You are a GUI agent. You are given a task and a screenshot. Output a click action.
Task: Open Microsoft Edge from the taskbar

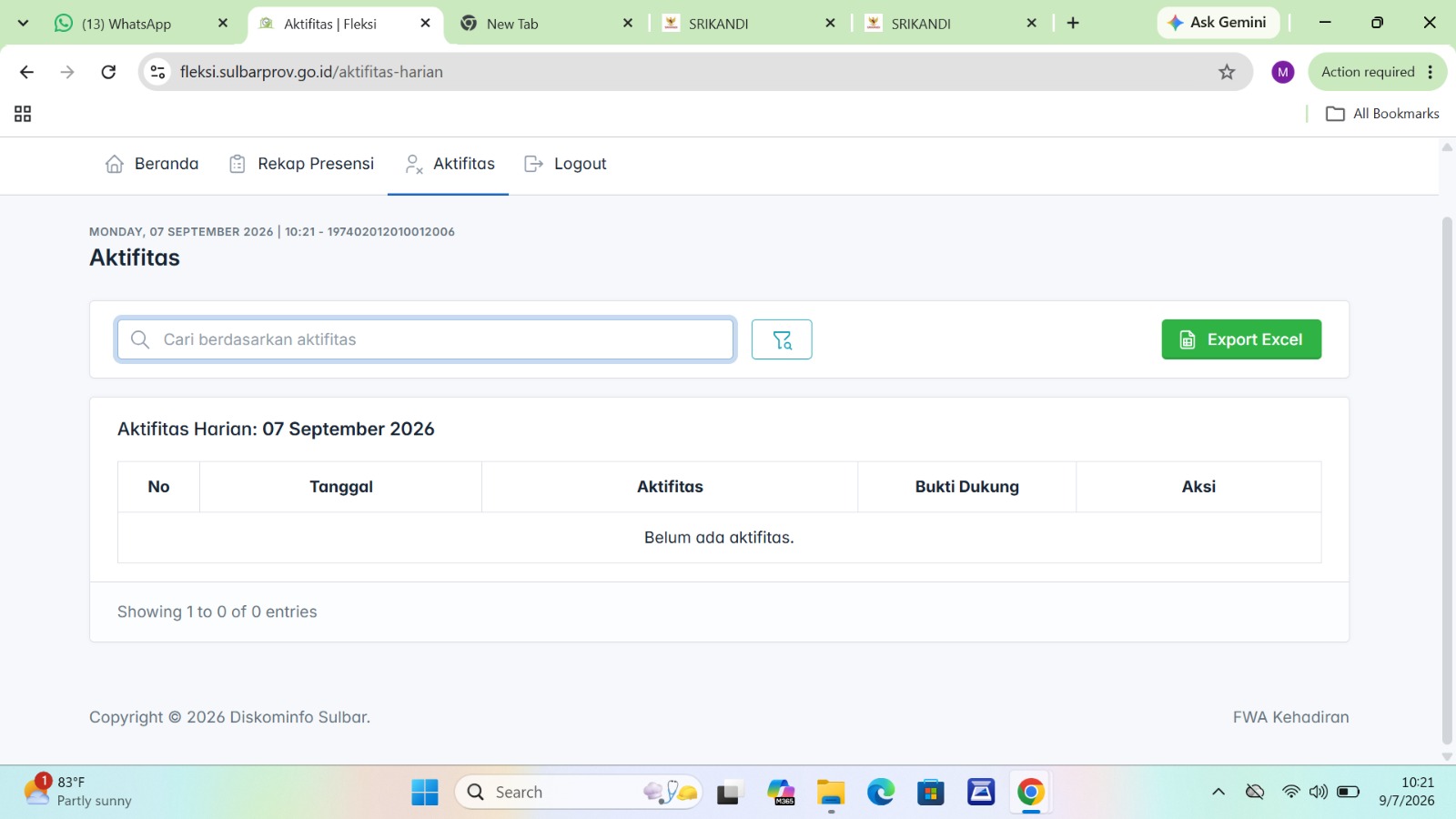pos(881,793)
